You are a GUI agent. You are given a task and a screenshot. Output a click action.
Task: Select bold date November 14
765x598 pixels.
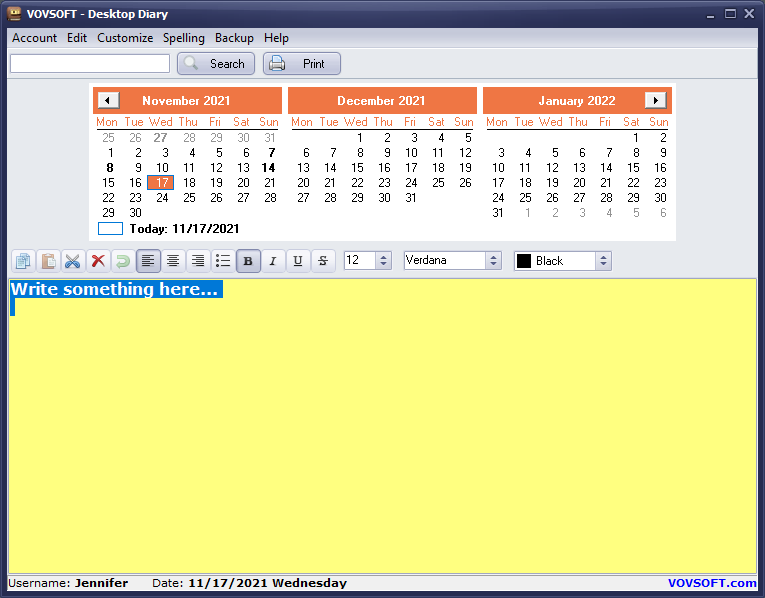coord(268,168)
